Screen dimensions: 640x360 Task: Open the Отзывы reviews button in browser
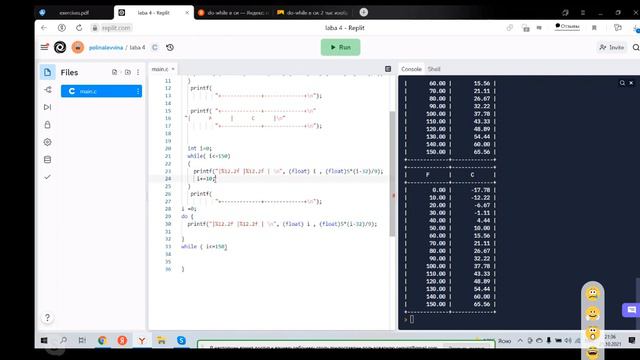point(567,26)
